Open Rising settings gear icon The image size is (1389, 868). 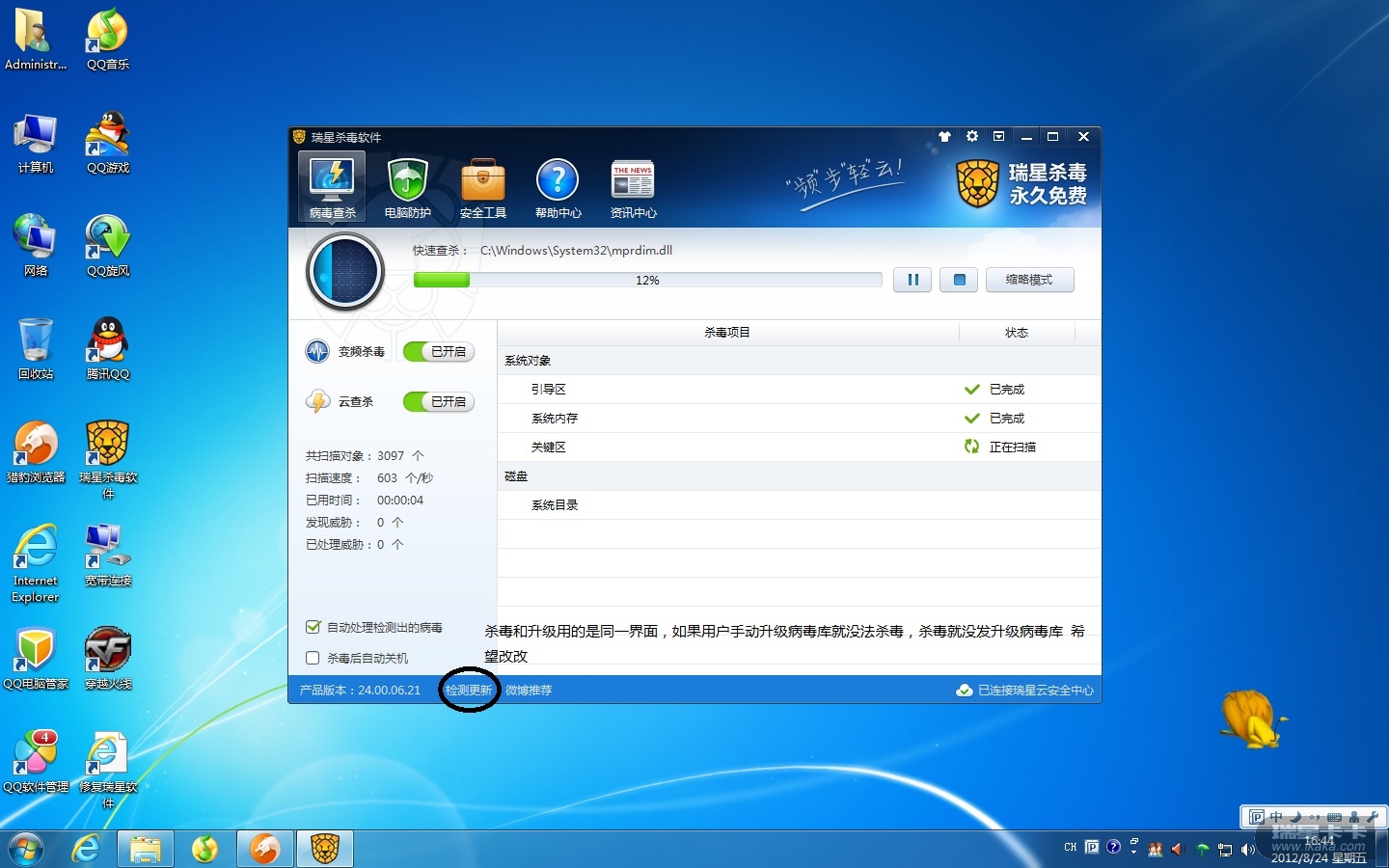click(x=972, y=137)
